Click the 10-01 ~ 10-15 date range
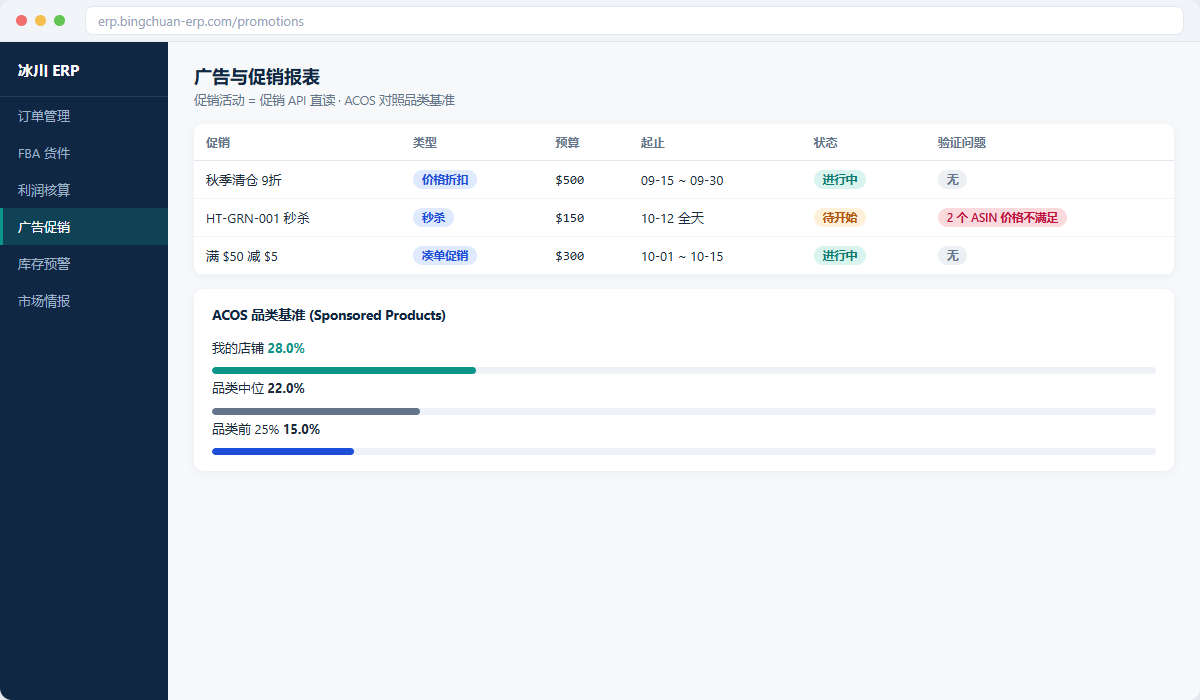 682,256
